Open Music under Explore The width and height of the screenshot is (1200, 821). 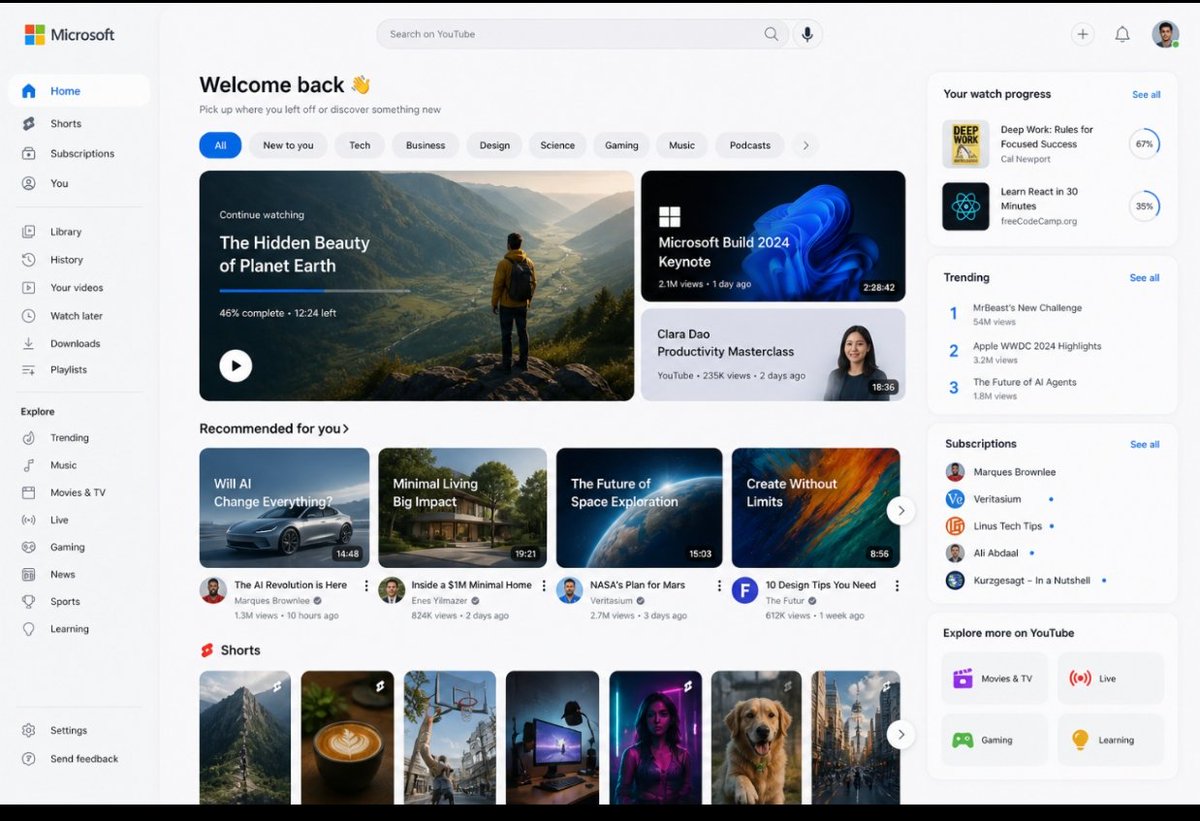pos(63,466)
